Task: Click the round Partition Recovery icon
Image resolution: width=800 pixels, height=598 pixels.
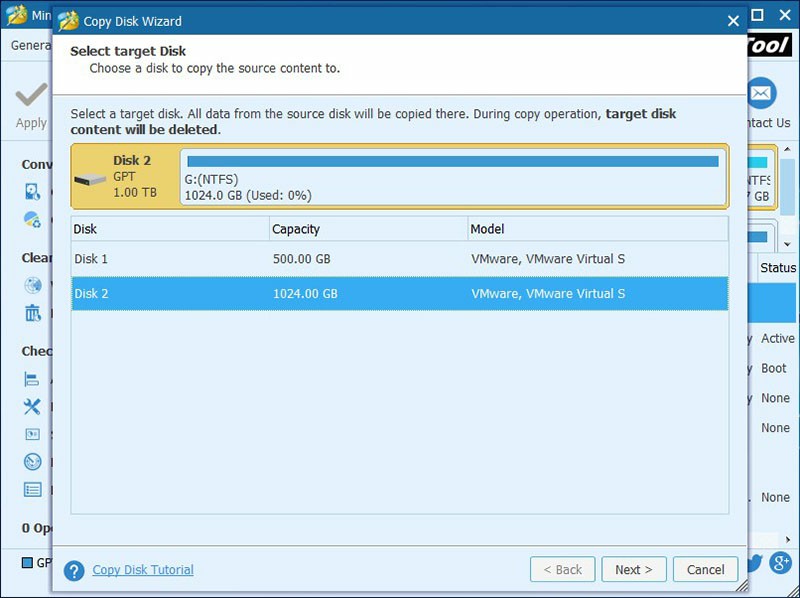Action: click(33, 462)
